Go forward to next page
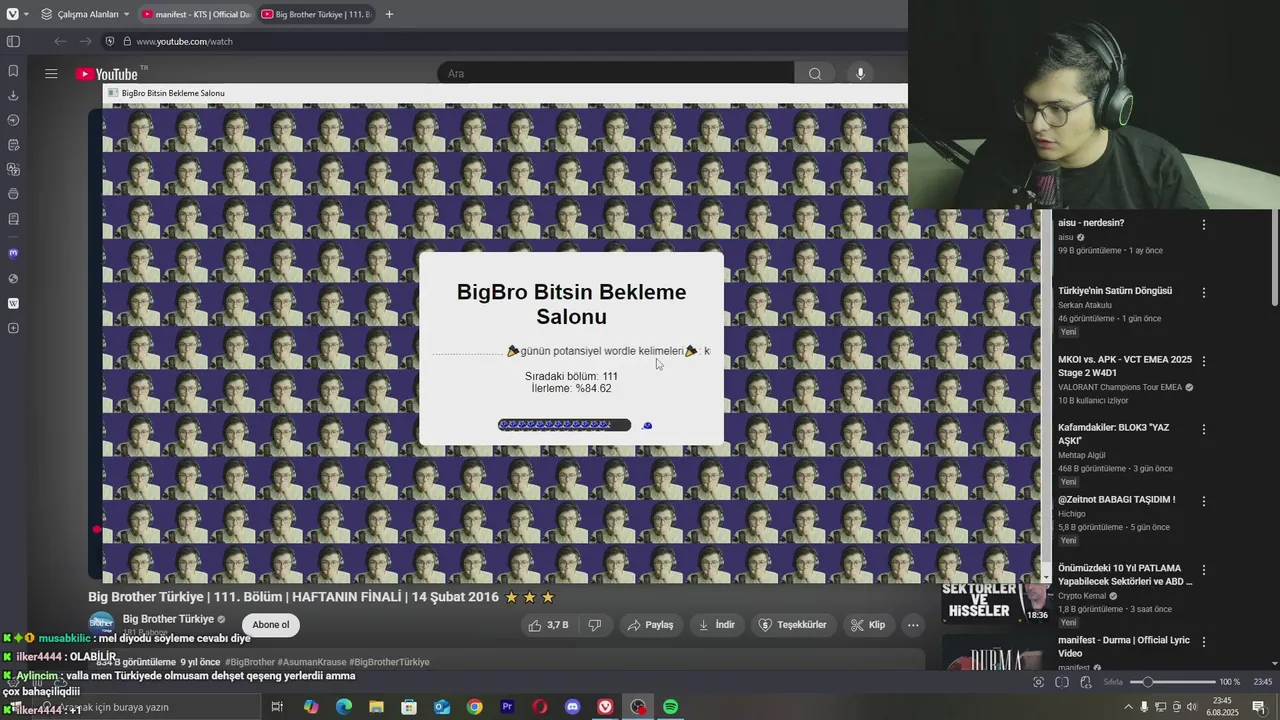The height and width of the screenshot is (720, 1280). tap(85, 41)
